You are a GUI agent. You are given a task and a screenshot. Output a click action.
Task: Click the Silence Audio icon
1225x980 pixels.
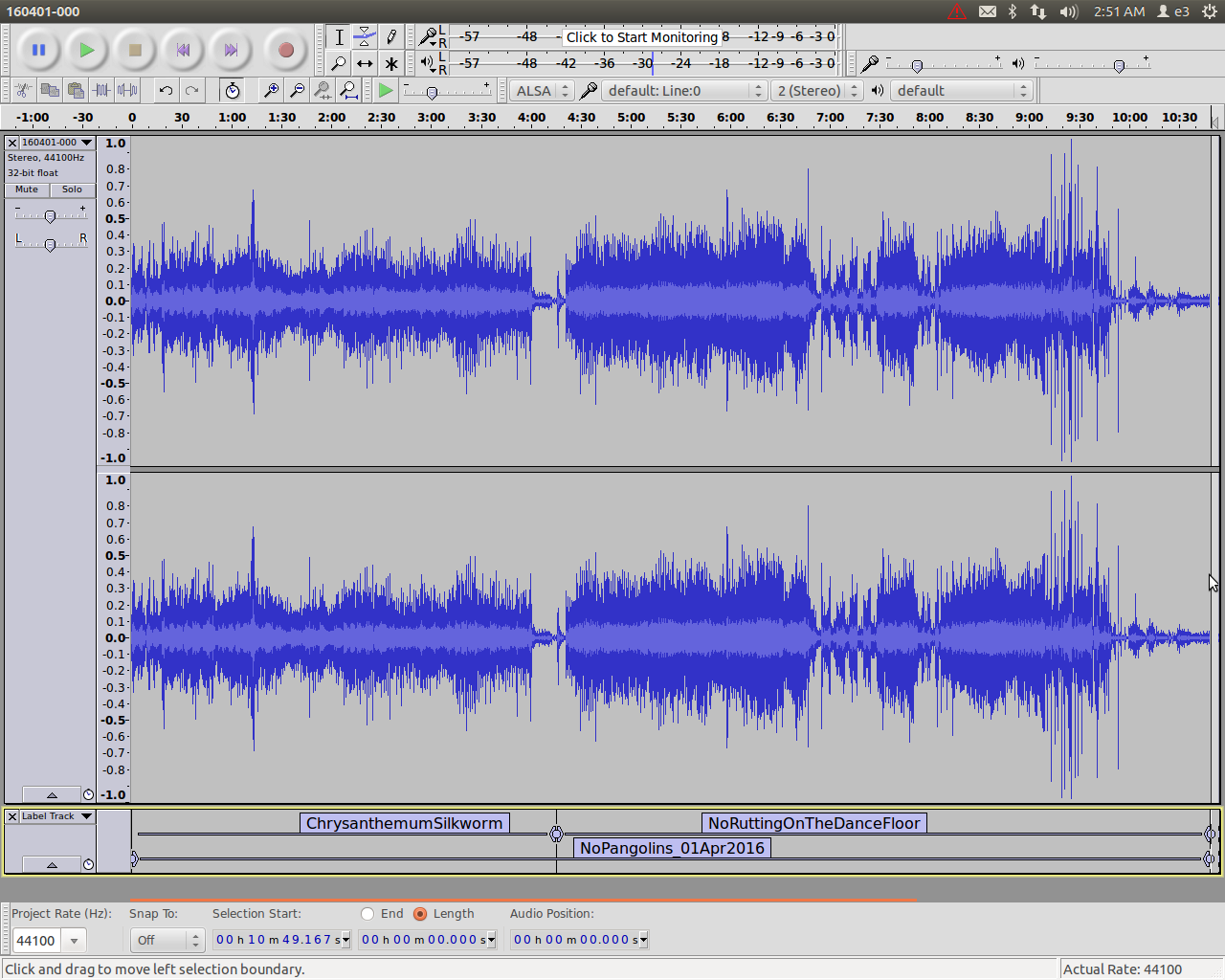pyautogui.click(x=127, y=91)
